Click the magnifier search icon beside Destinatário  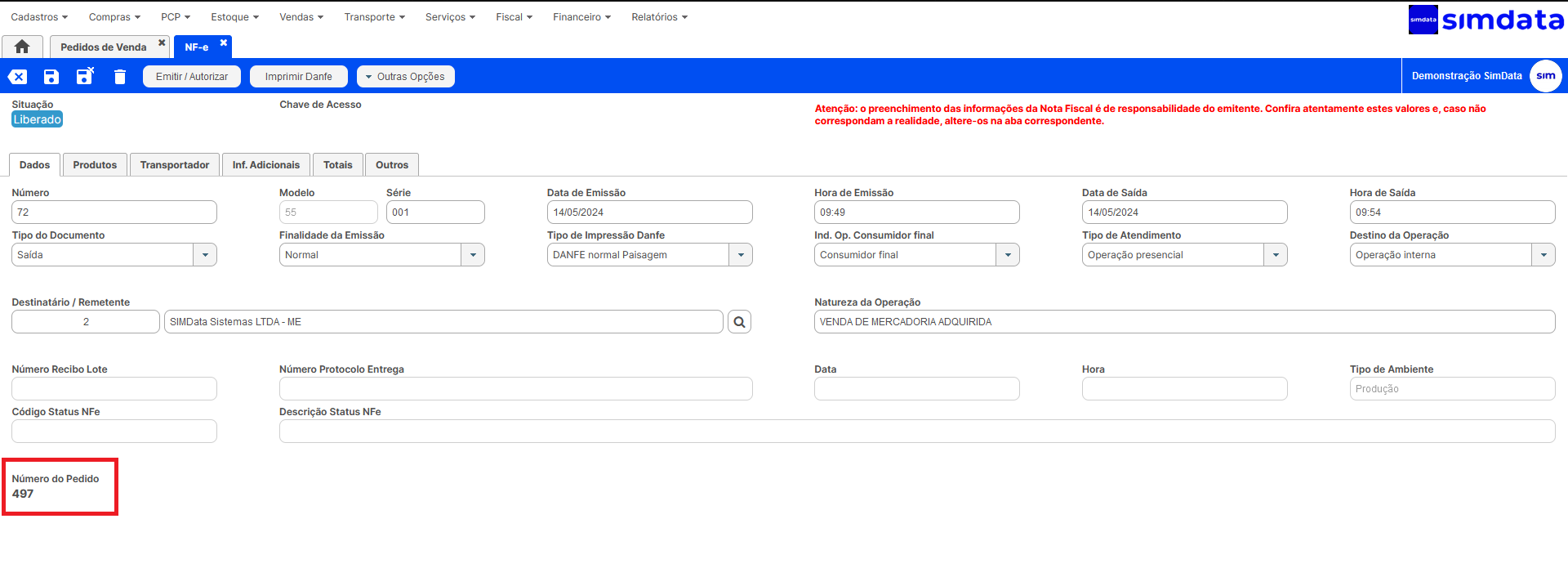[739, 322]
